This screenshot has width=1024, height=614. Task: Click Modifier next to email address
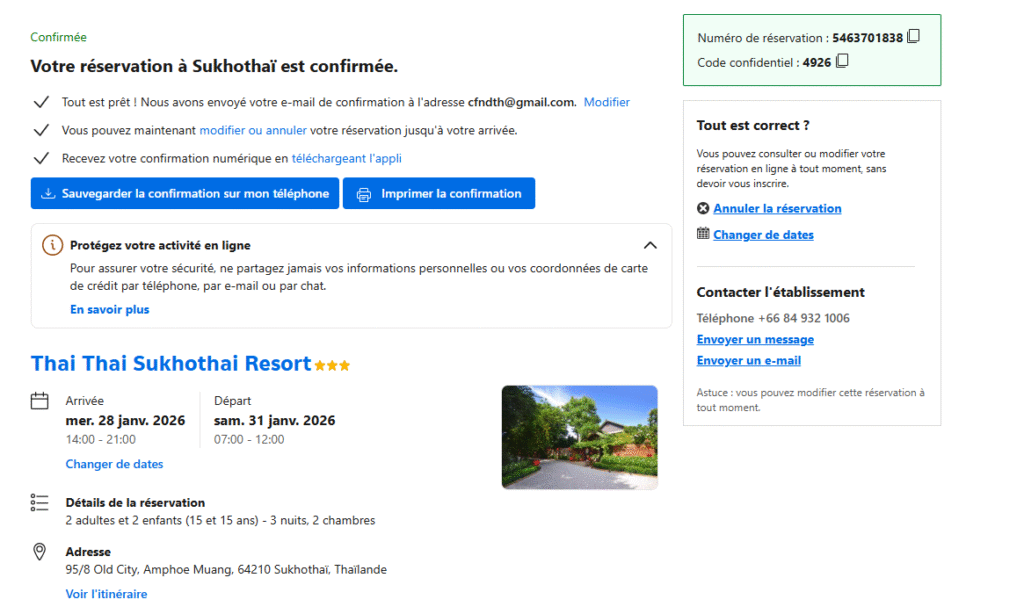607,102
